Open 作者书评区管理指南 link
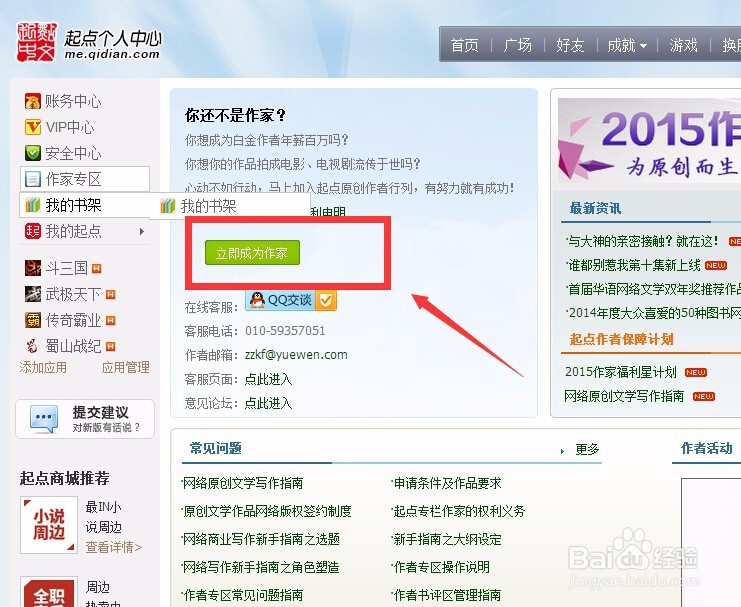The height and width of the screenshot is (607, 741). pyautogui.click(x=447, y=595)
